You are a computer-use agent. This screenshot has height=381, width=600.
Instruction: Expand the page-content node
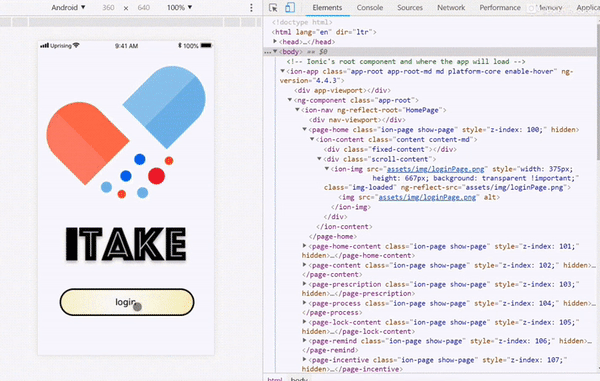(x=305, y=265)
